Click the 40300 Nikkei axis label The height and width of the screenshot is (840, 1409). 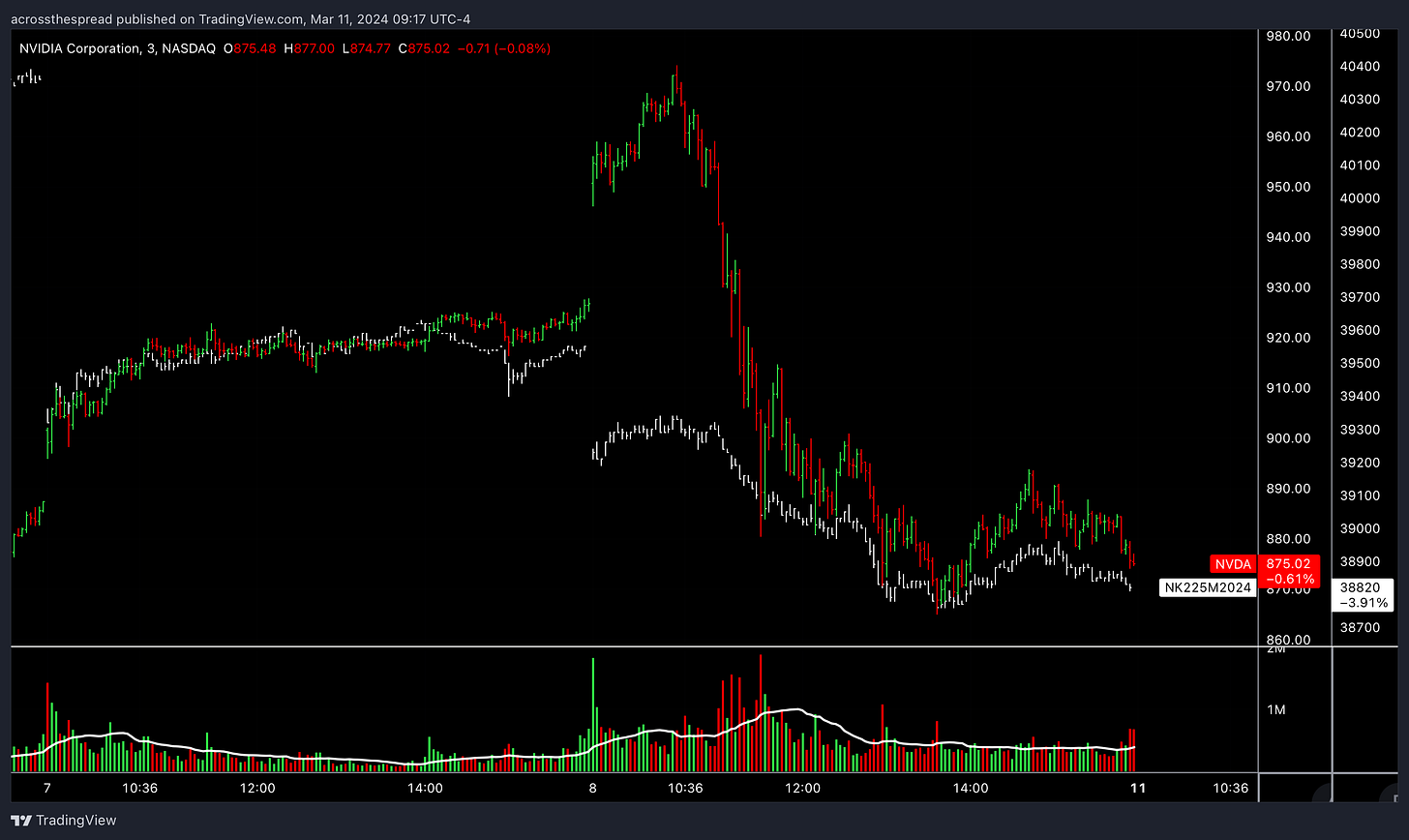[x=1360, y=100]
